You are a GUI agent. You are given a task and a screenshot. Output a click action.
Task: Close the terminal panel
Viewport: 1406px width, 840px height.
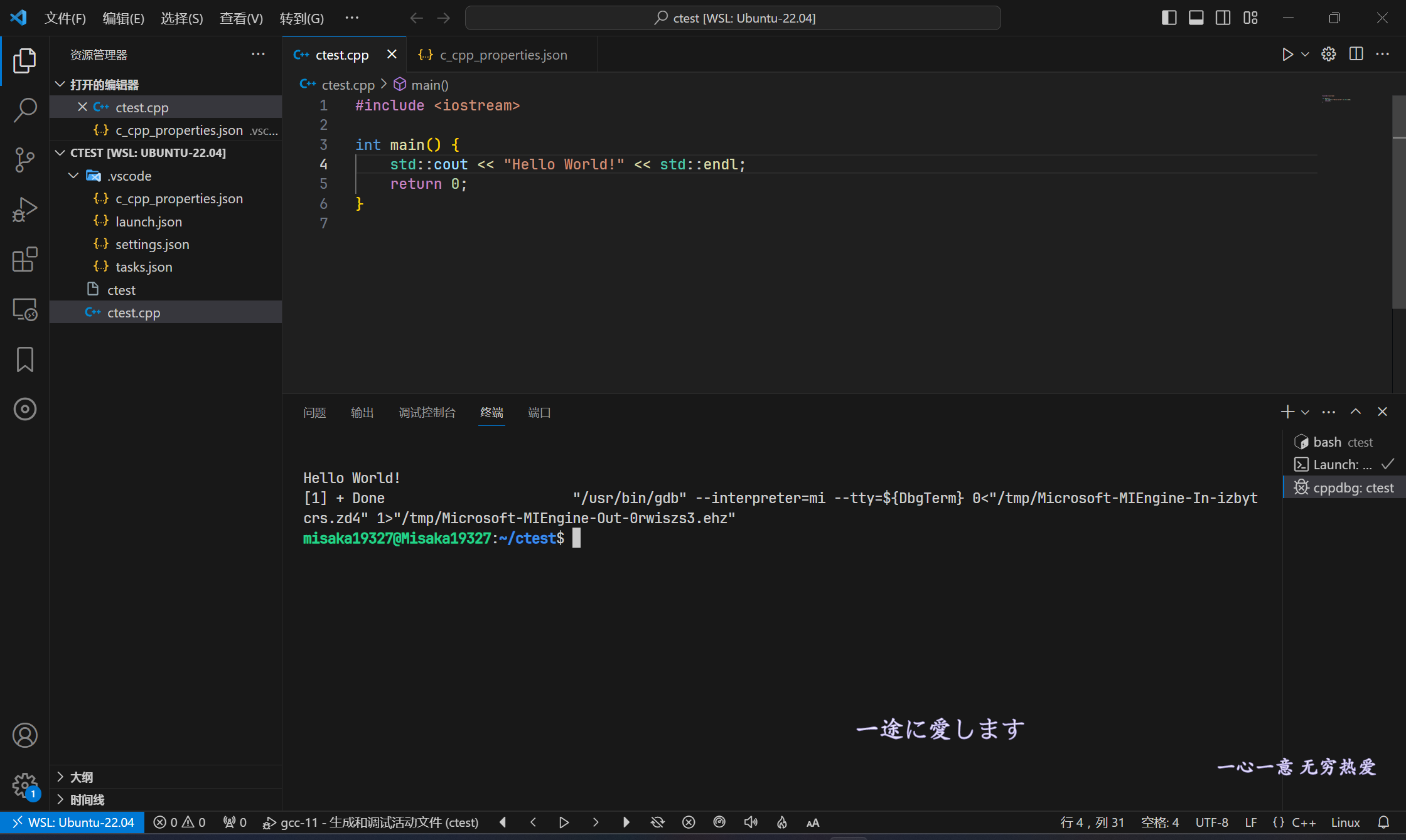tap(1382, 412)
